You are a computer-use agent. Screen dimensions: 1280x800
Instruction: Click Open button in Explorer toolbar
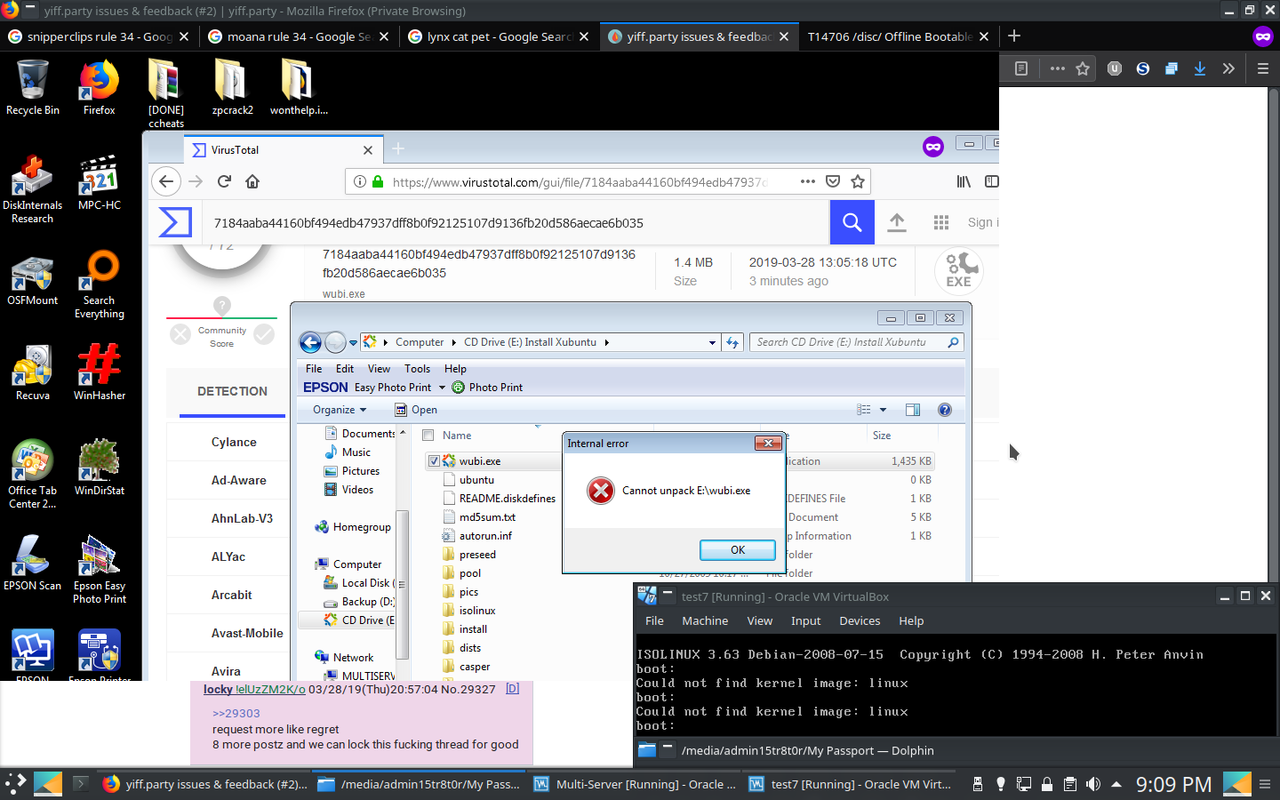pos(416,409)
